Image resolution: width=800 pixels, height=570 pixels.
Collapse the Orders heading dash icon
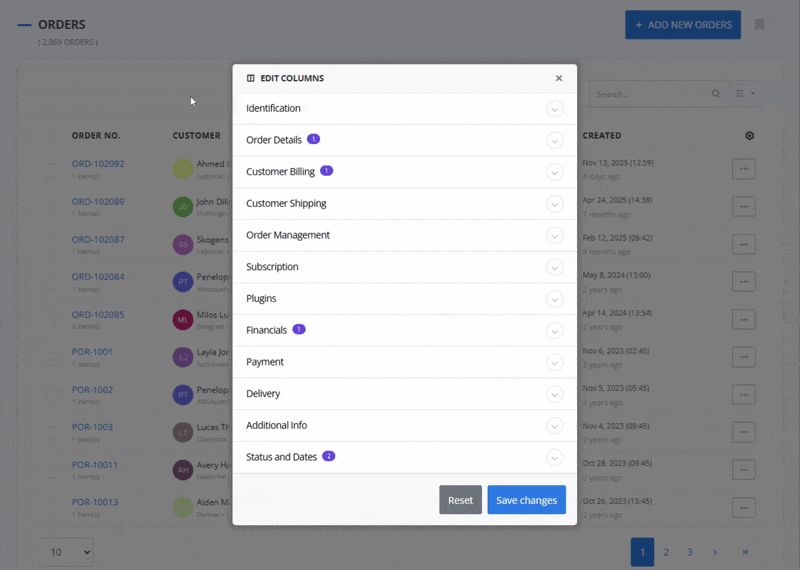click(24, 24)
